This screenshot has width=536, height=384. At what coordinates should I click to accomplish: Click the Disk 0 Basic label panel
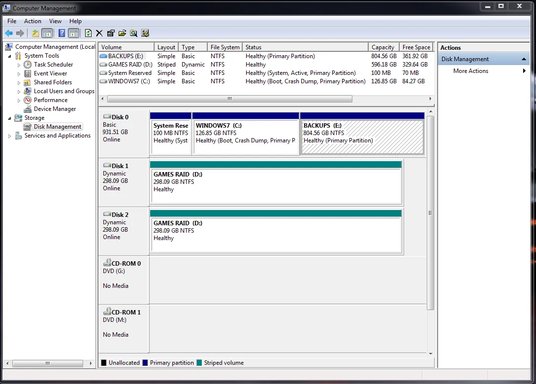(x=124, y=134)
